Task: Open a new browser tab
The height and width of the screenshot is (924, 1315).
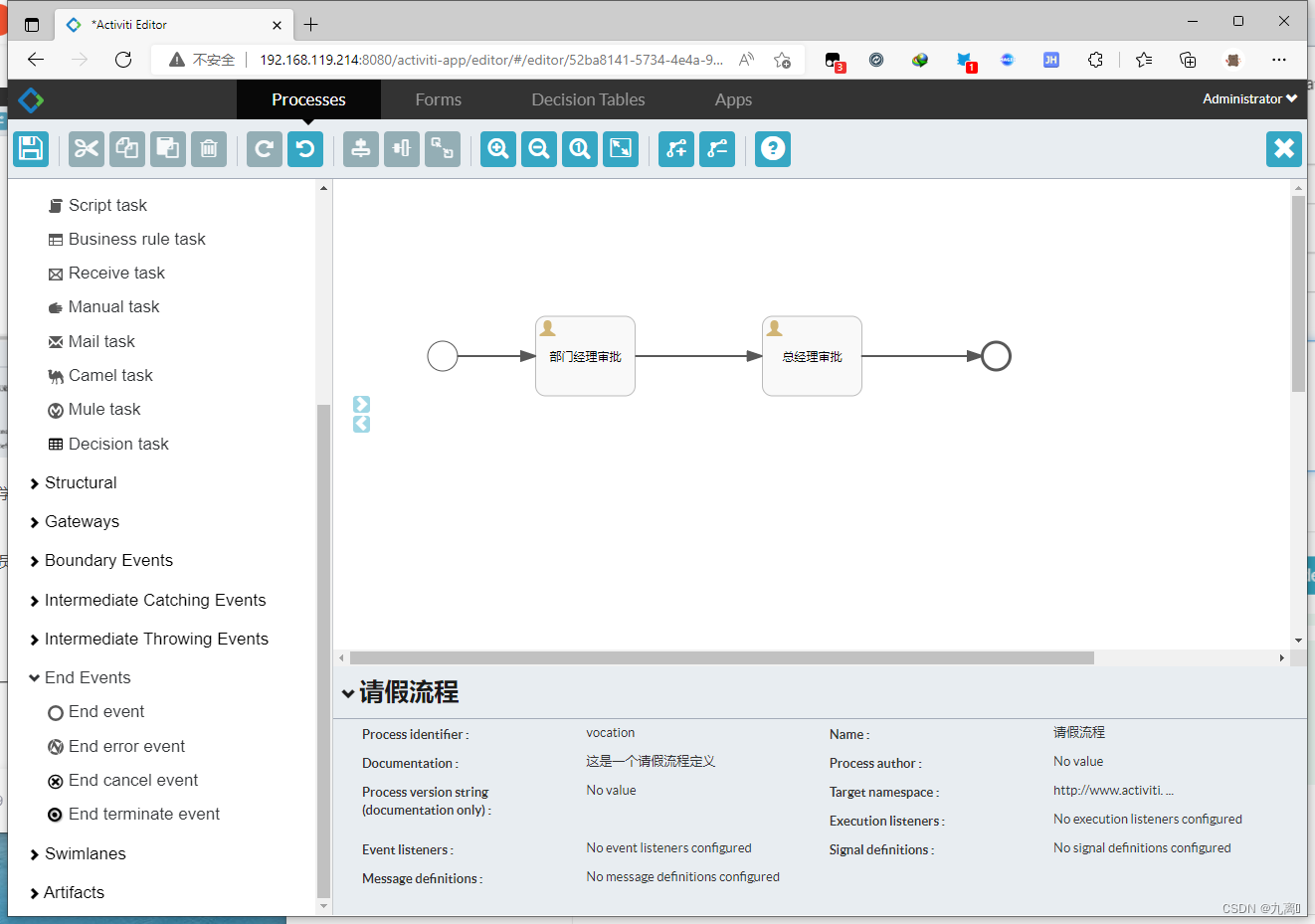Action: point(311,25)
